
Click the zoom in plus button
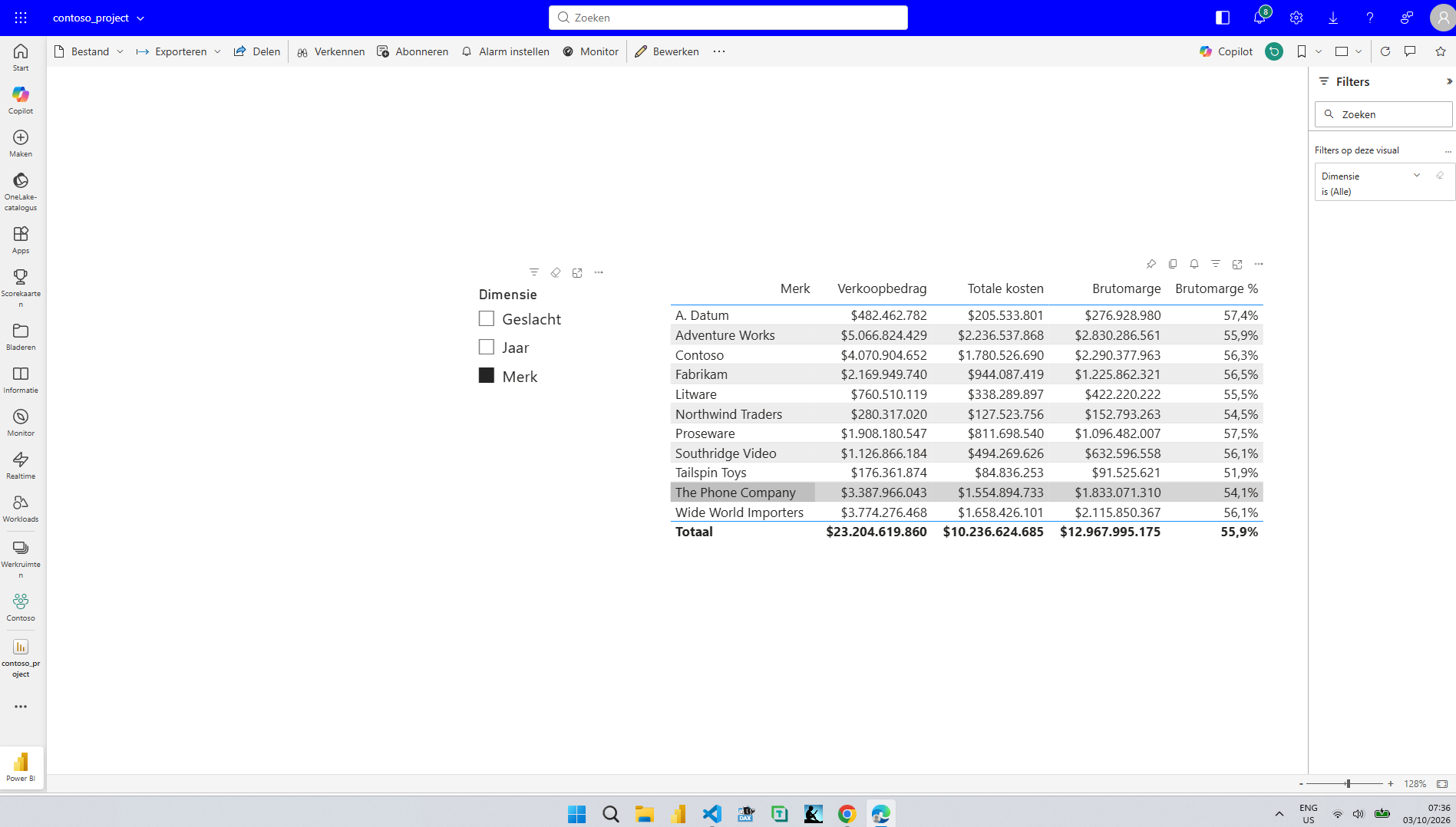tap(1391, 783)
